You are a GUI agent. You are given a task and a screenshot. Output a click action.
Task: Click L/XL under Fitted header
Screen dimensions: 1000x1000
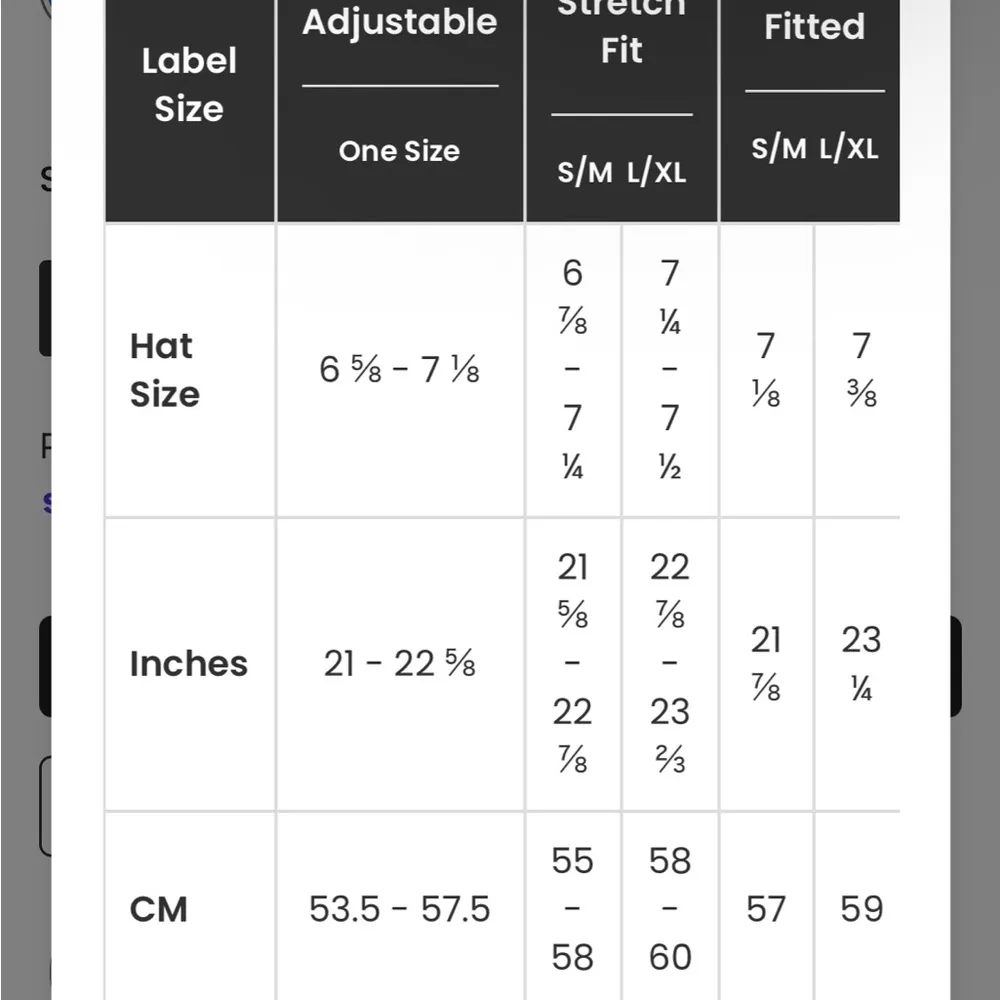click(849, 149)
